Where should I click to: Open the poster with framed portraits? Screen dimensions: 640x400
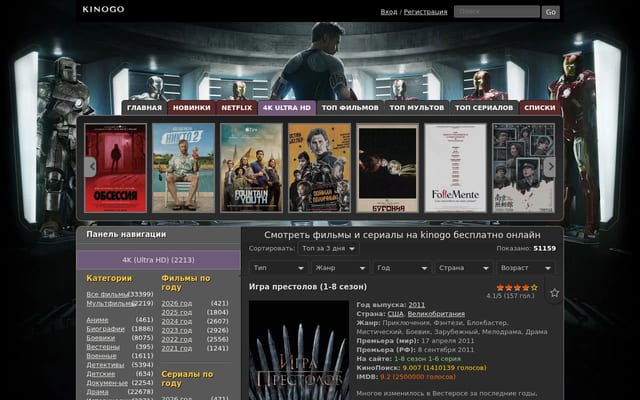523,168
